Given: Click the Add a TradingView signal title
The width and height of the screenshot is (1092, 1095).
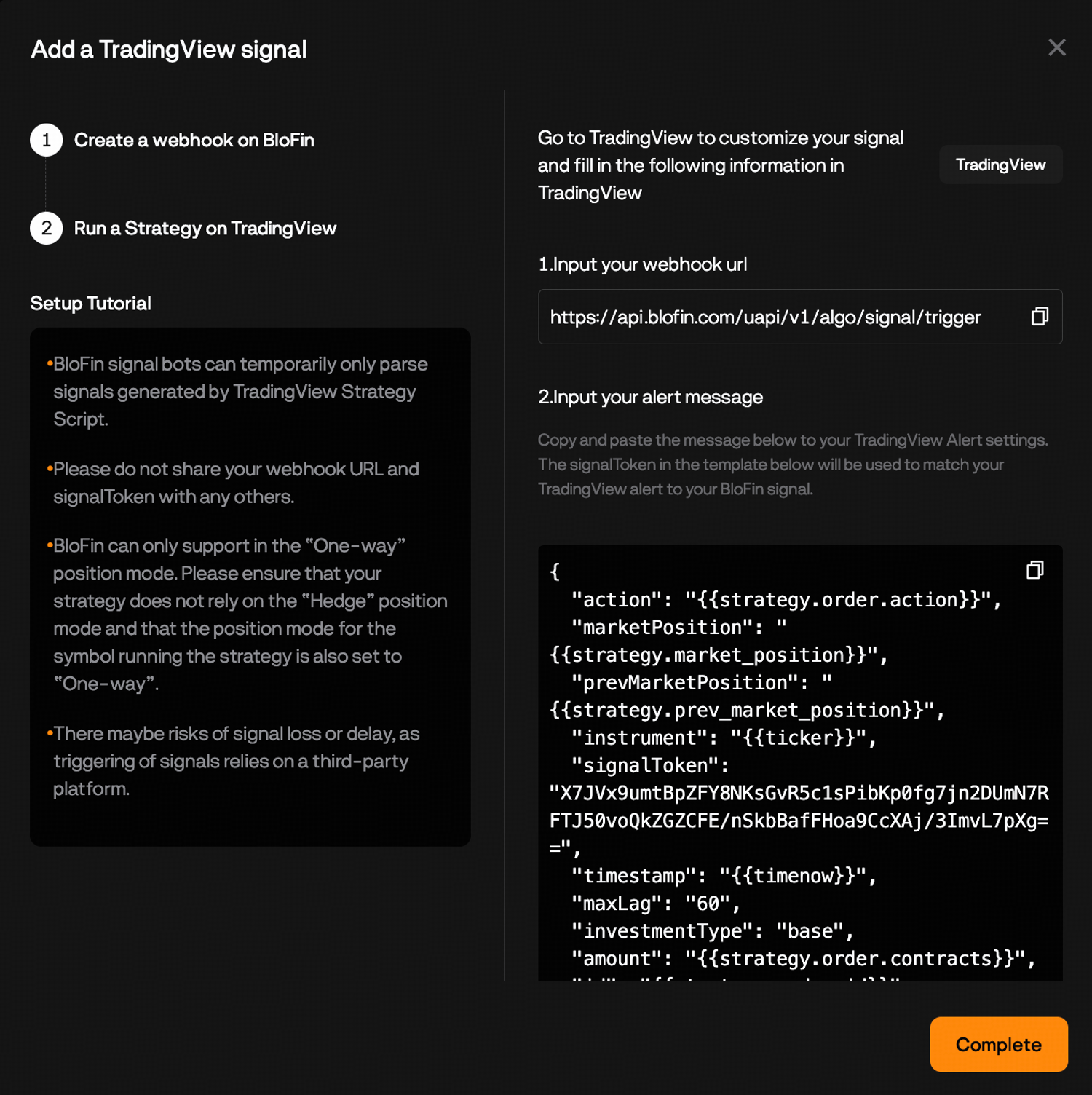Looking at the screenshot, I should [168, 50].
